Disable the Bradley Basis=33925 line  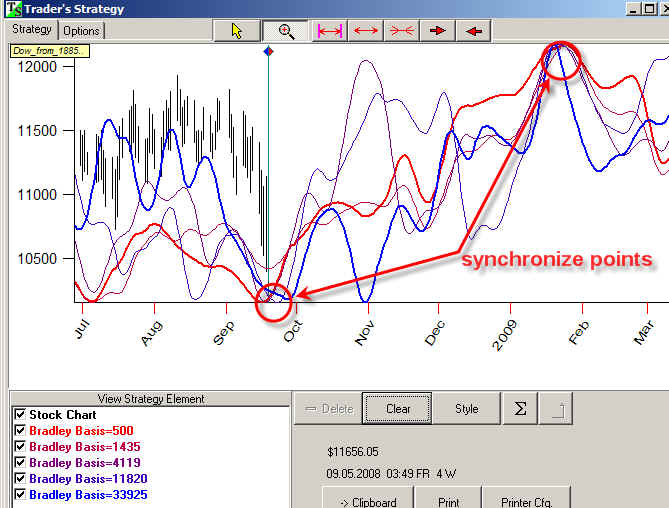[x=19, y=494]
